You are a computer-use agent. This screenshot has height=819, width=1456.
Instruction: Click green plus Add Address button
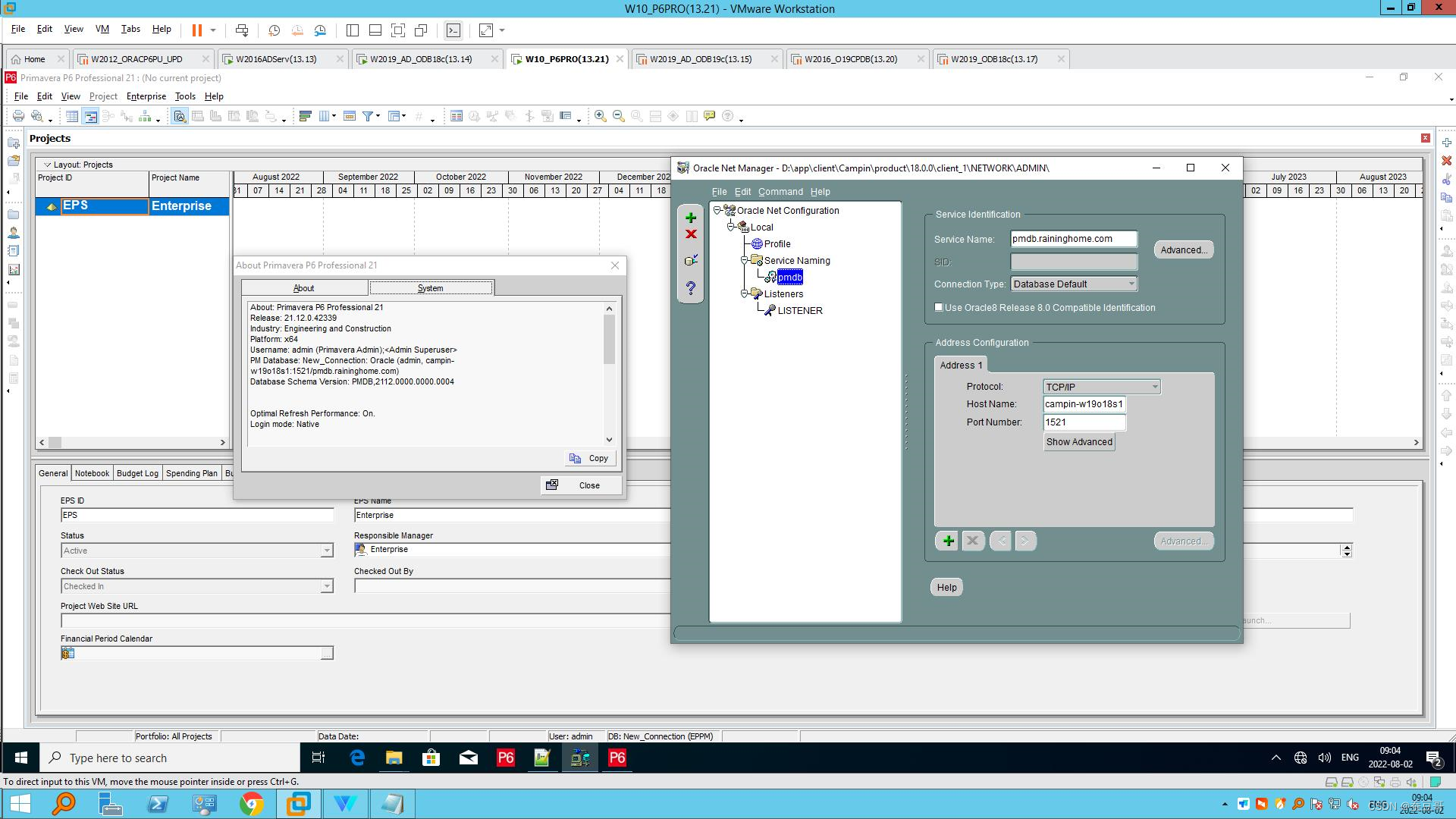tap(947, 541)
